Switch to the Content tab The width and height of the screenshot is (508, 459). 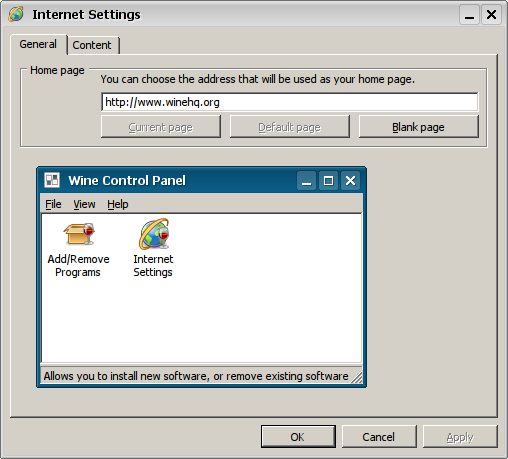click(93, 45)
